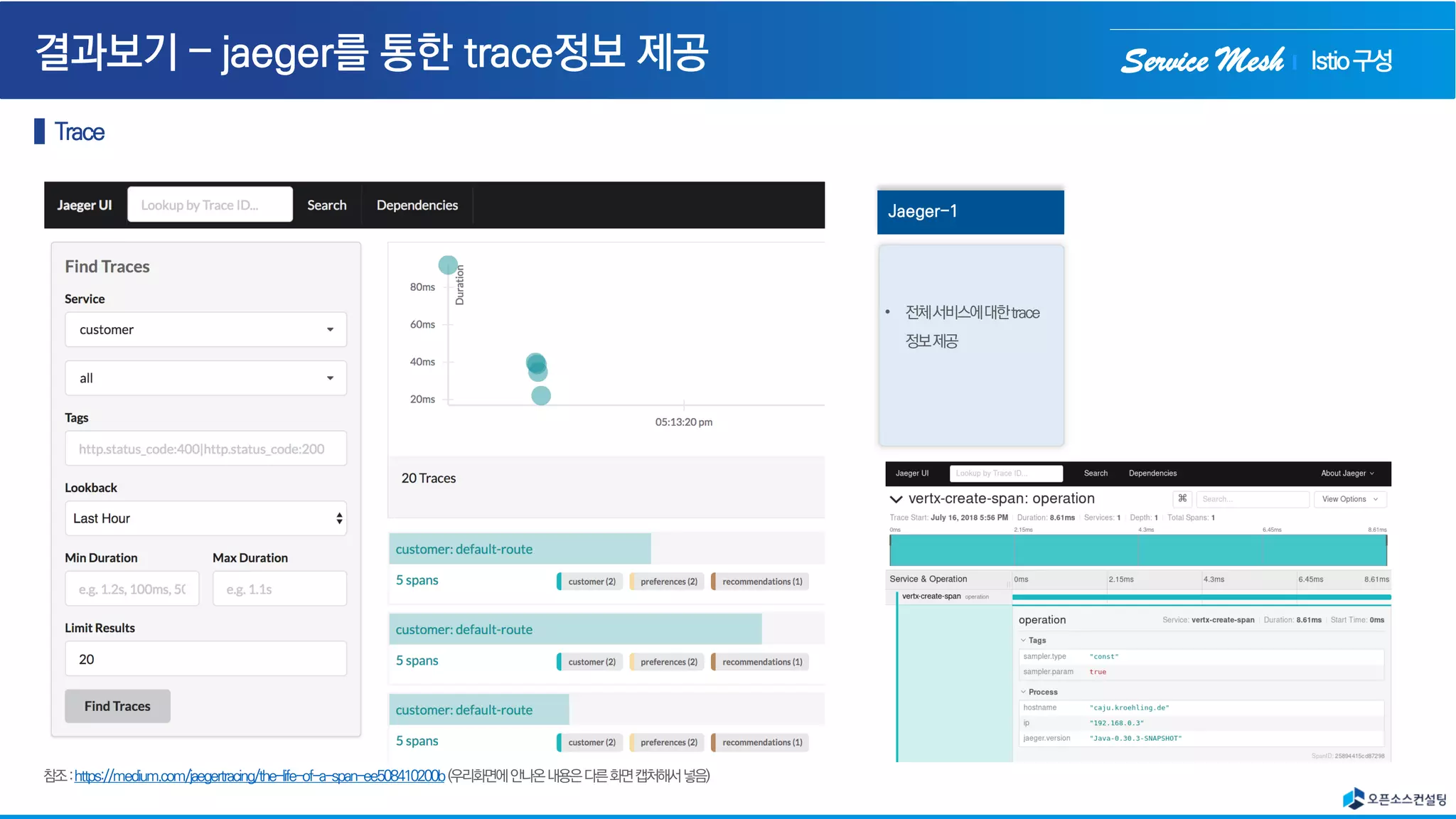The image size is (1456, 819).
Task: Click customer (2) tag in second trace
Action: tap(590, 662)
